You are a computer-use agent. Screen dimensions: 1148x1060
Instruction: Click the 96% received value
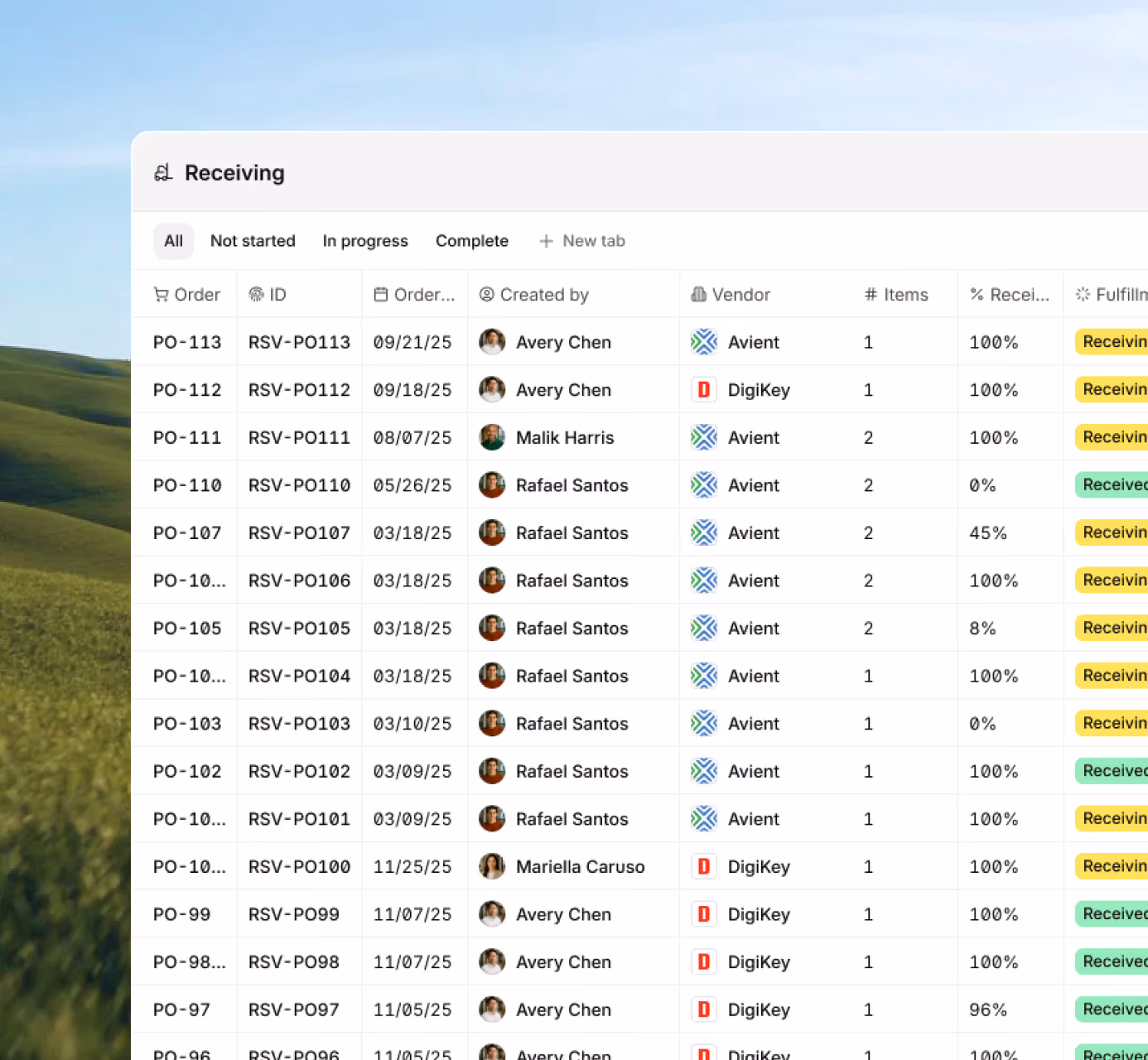(988, 1009)
